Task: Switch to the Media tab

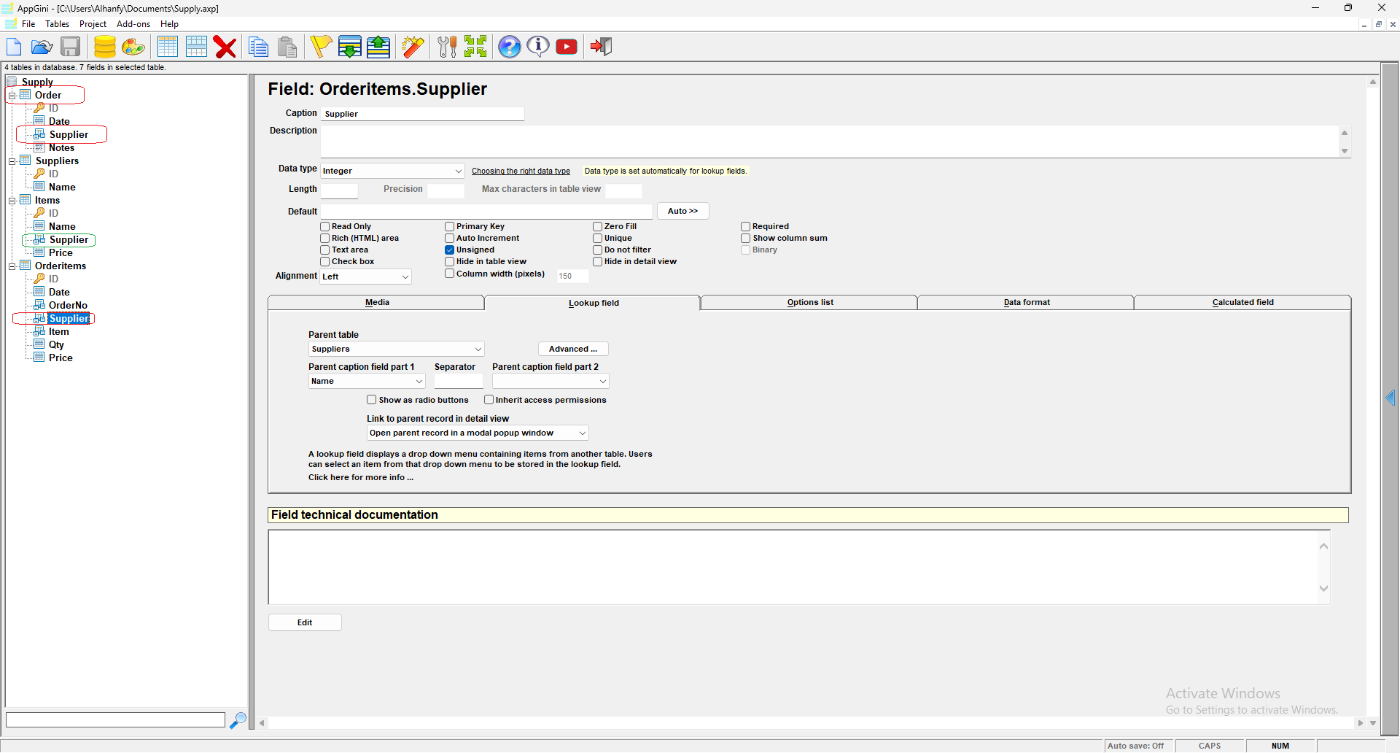Action: pyautogui.click(x=376, y=302)
